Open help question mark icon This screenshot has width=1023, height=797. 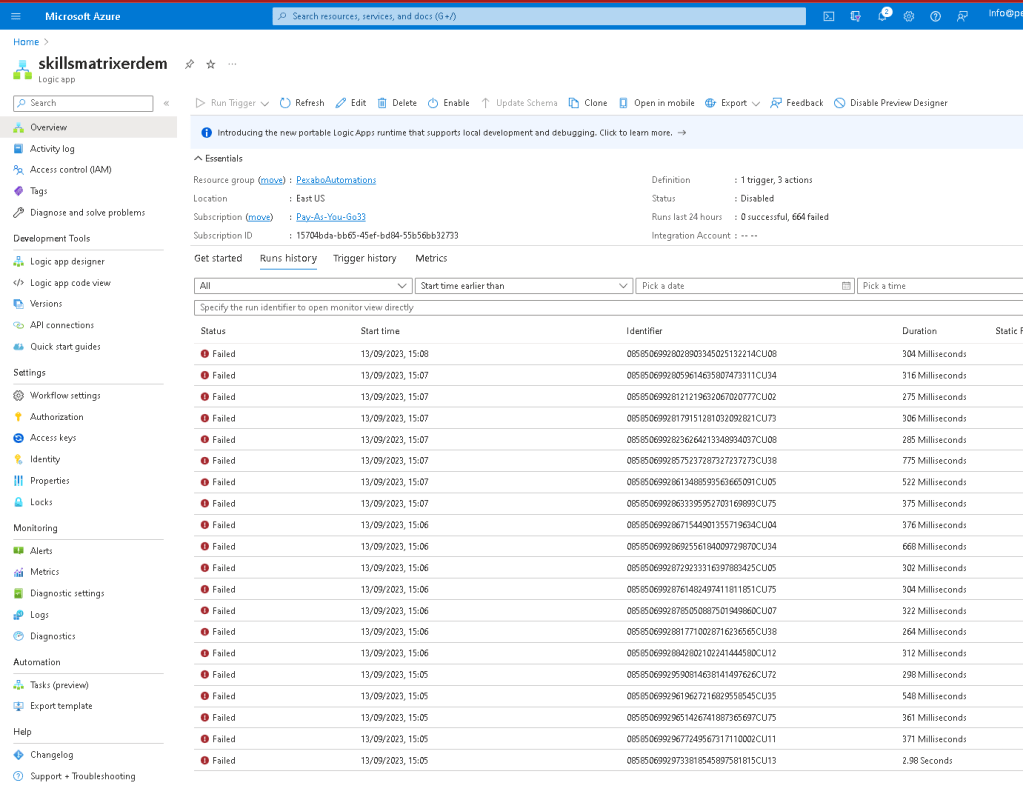(x=936, y=16)
